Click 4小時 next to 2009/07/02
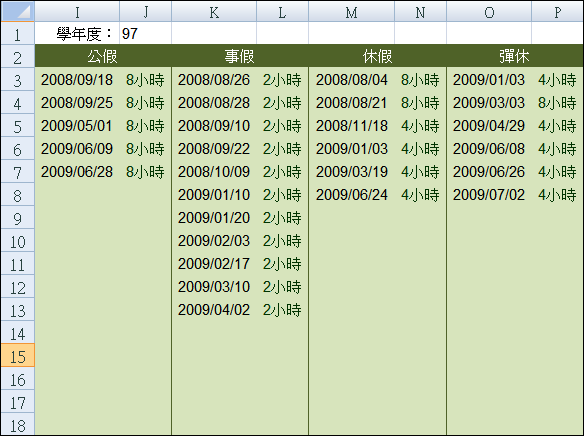 click(557, 195)
